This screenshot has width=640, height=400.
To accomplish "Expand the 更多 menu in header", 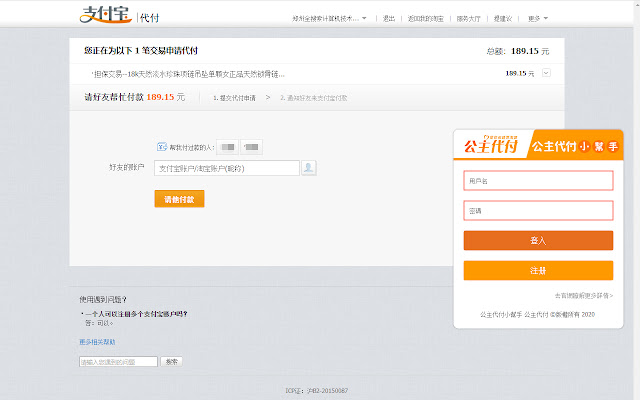I will coord(538,18).
